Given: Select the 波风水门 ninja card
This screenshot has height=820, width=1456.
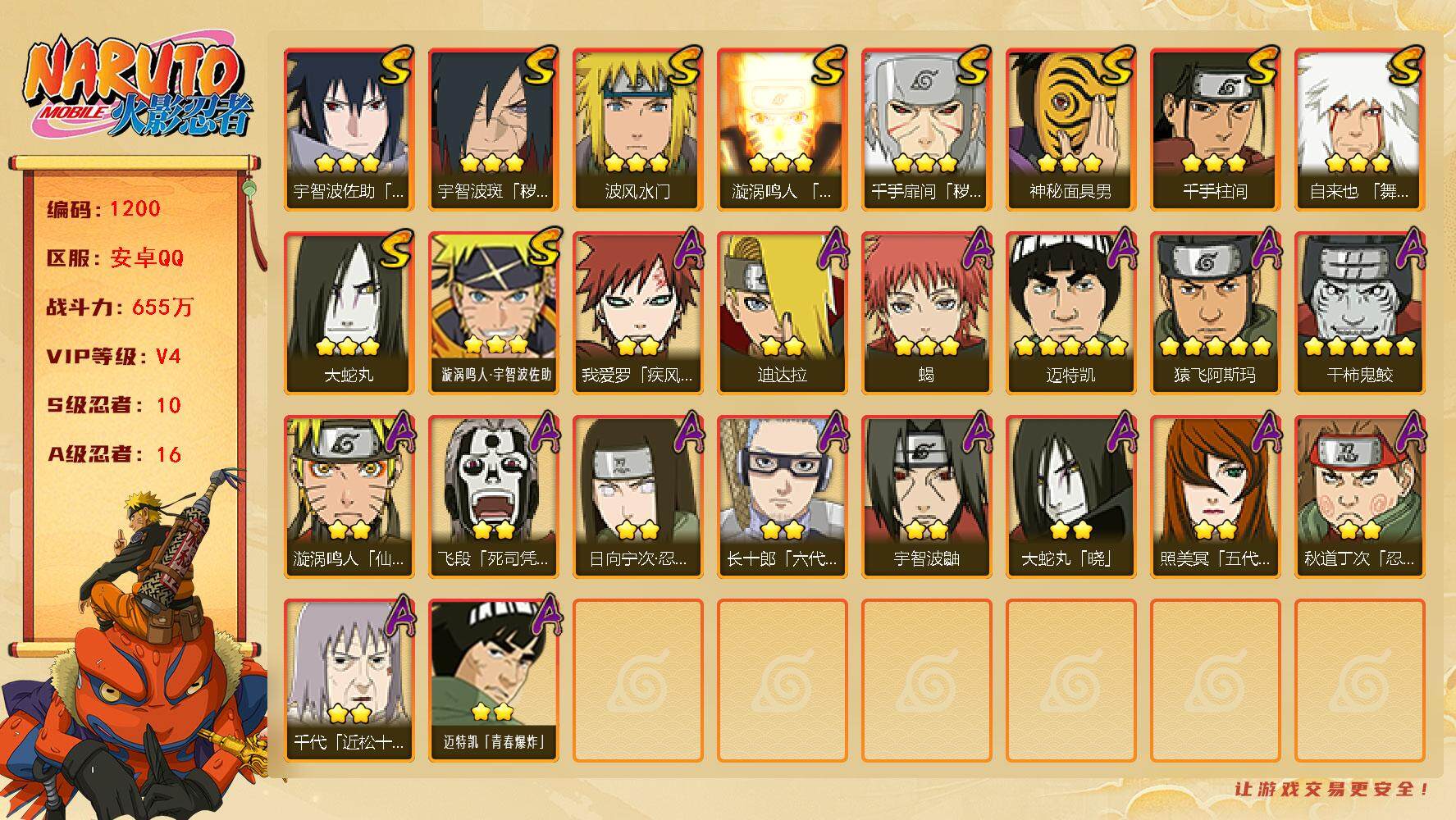Looking at the screenshot, I should 637,129.
